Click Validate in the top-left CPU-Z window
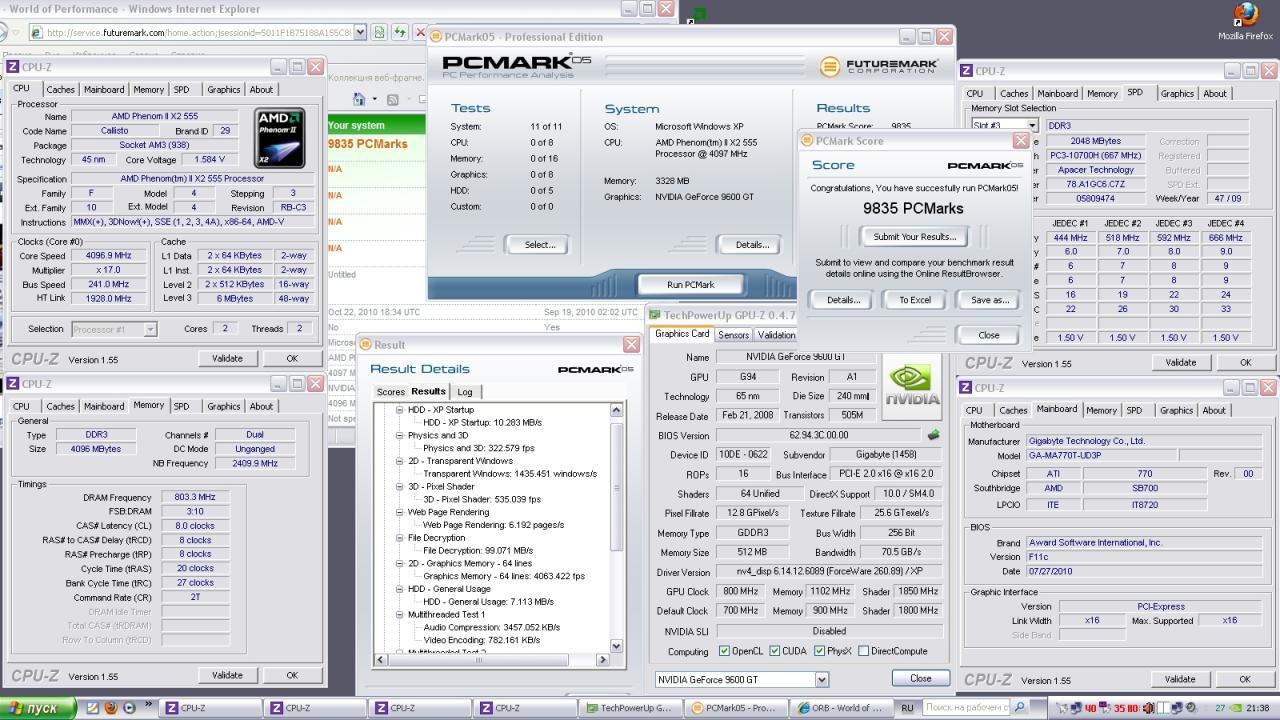Viewport: 1280px width, 720px height. click(227, 358)
